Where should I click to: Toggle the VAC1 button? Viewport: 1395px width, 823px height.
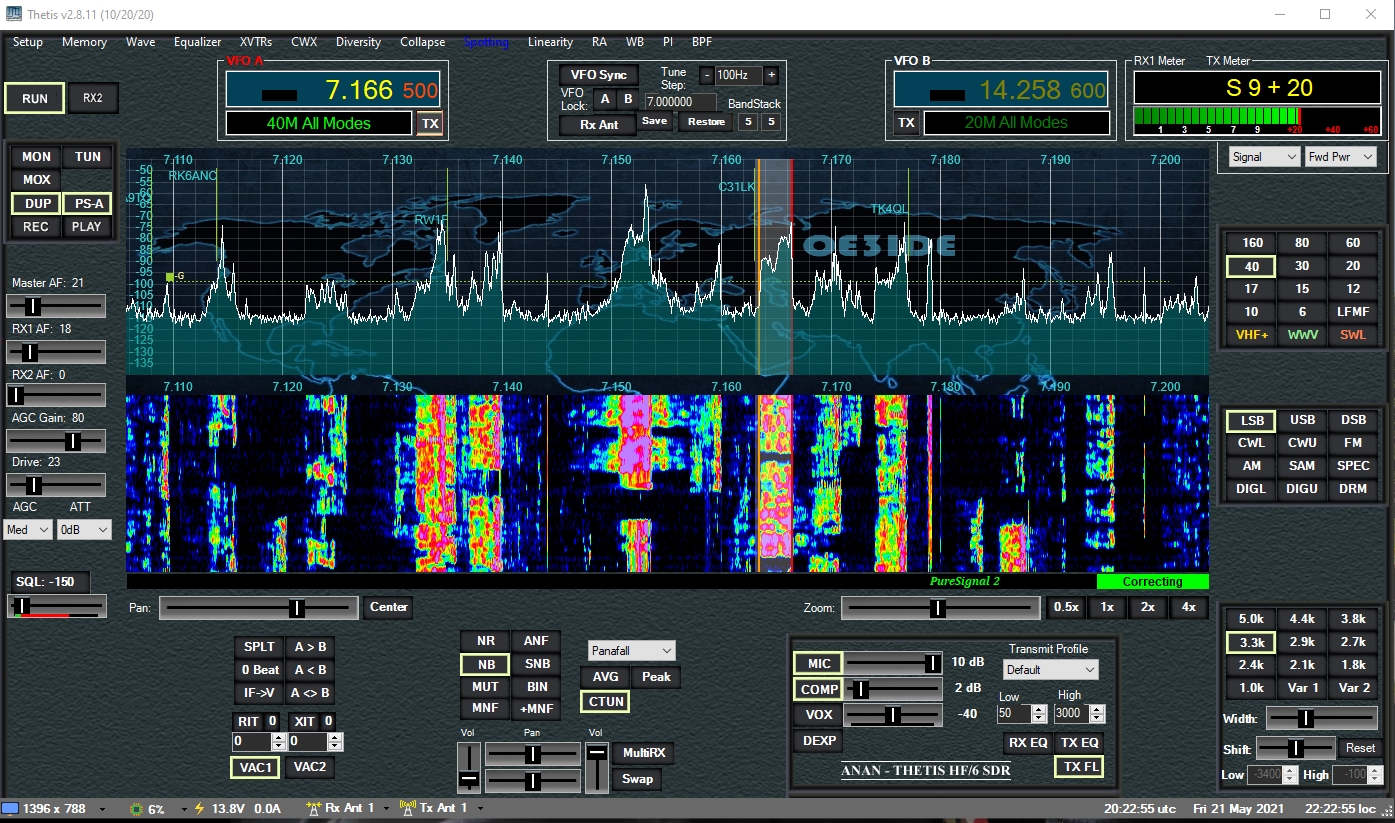coord(256,767)
